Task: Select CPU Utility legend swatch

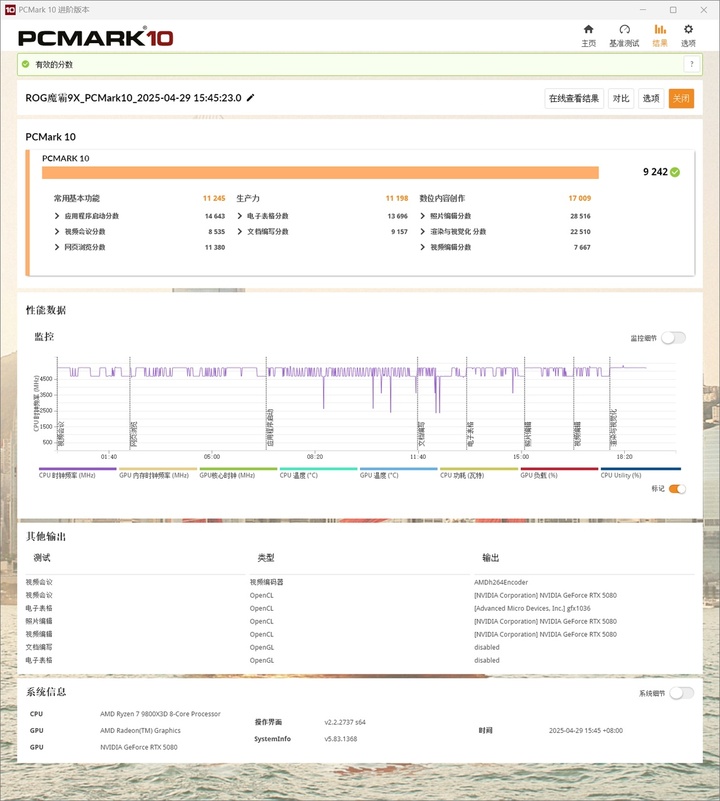Action: [641, 468]
